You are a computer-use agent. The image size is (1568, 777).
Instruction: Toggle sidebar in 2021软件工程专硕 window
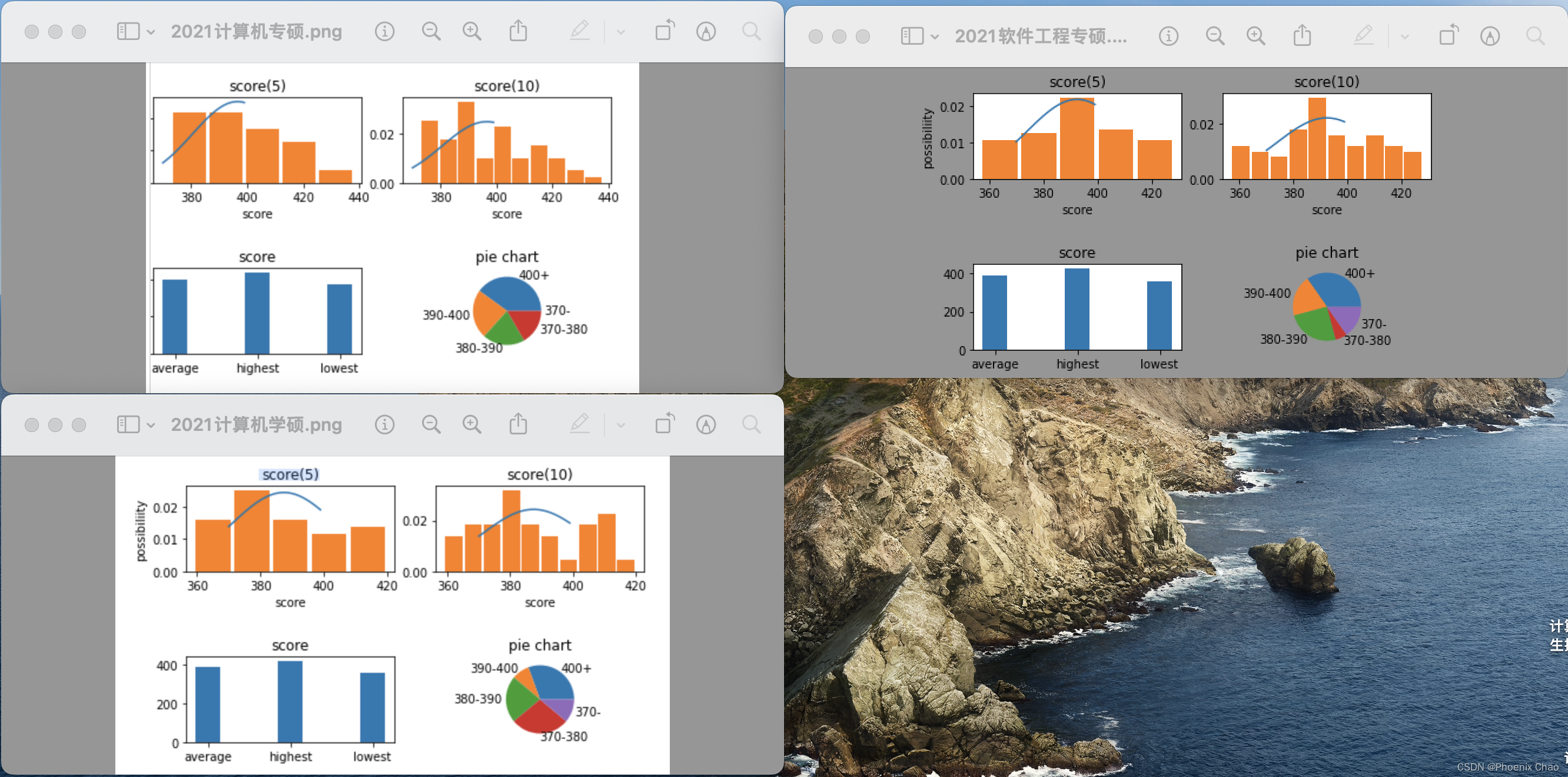pos(912,36)
